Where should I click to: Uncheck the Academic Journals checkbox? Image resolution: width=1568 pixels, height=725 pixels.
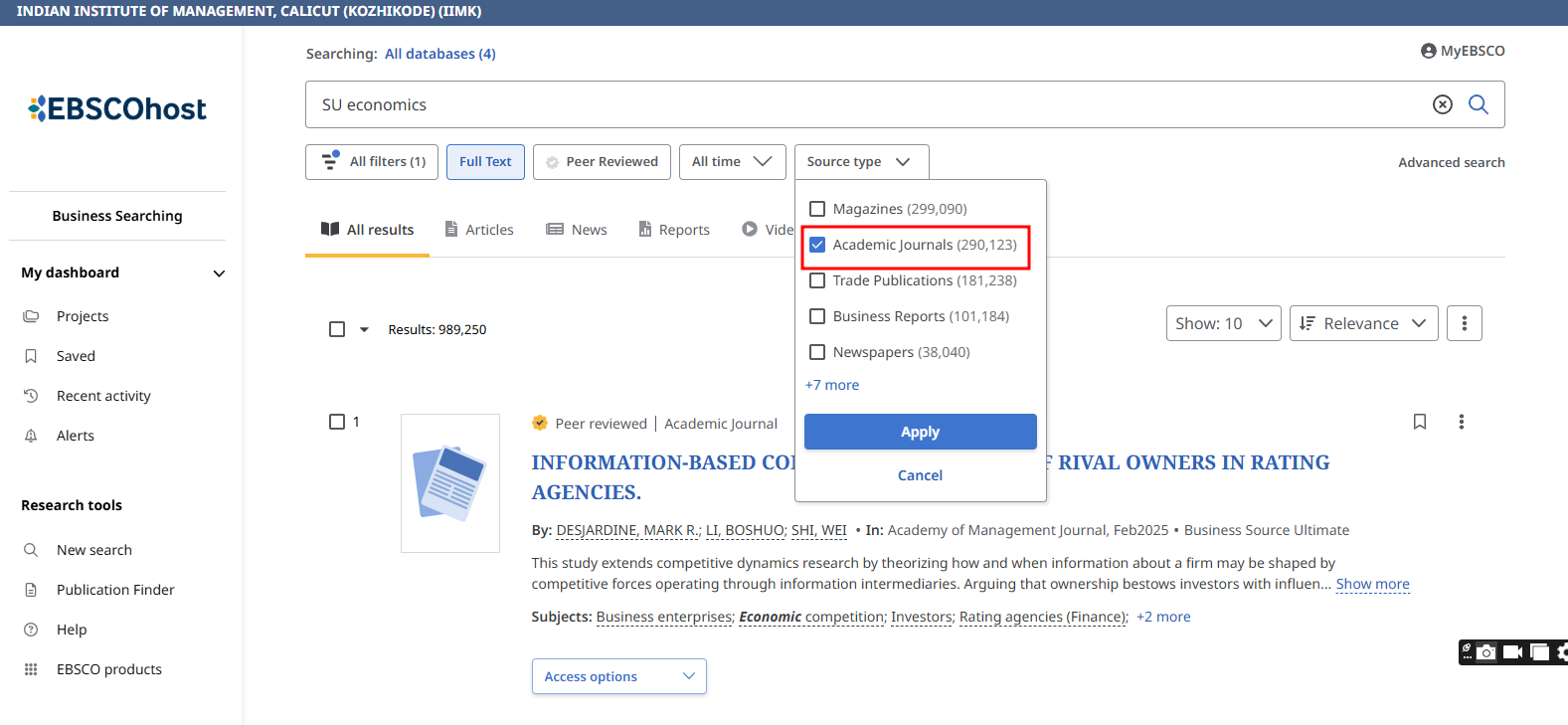(x=817, y=245)
